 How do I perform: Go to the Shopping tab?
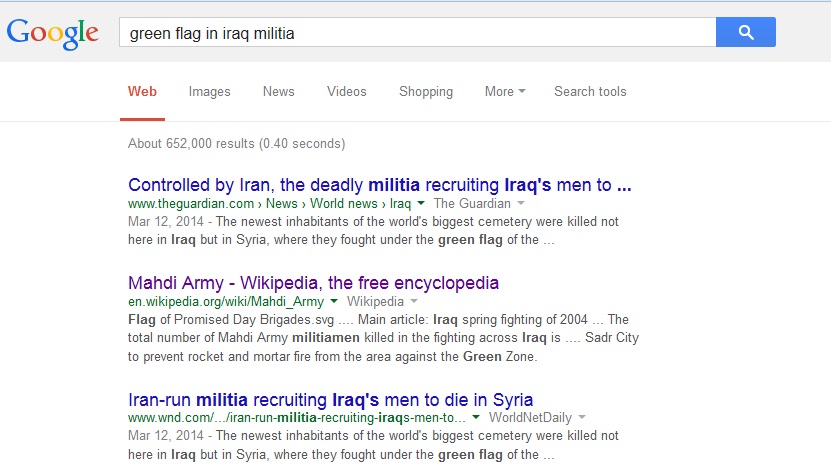pyautogui.click(x=425, y=92)
